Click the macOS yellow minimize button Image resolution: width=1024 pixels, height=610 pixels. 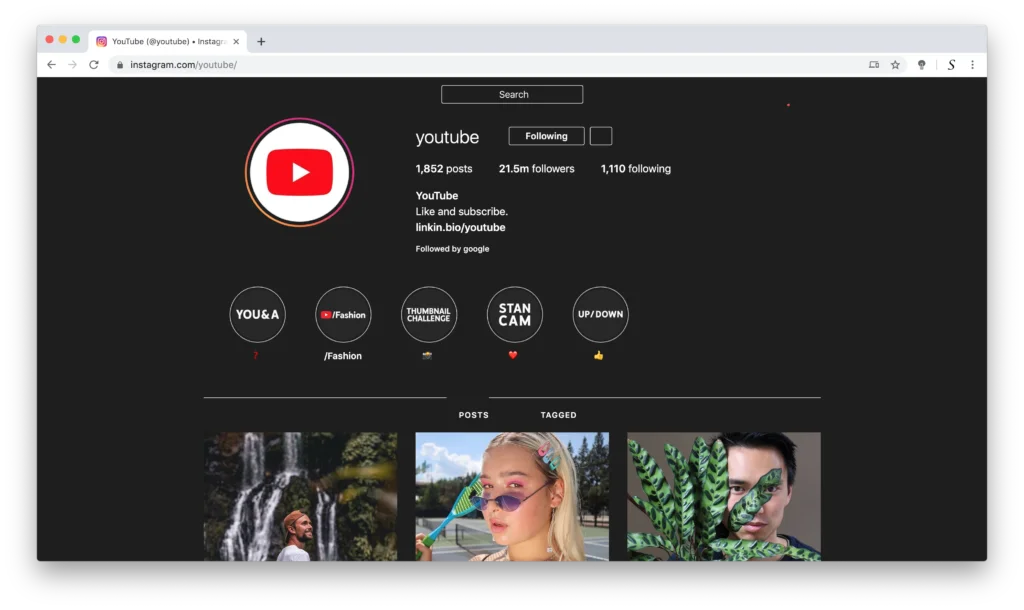[x=63, y=40]
